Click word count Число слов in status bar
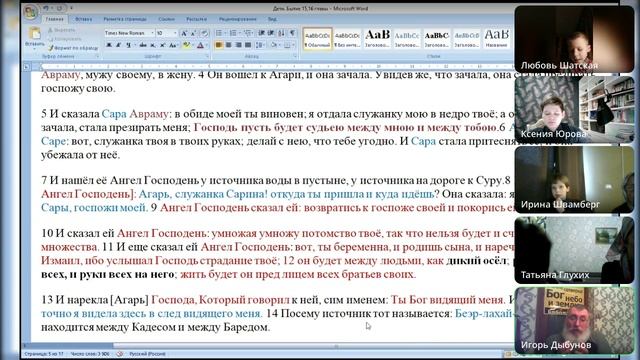 point(90,354)
